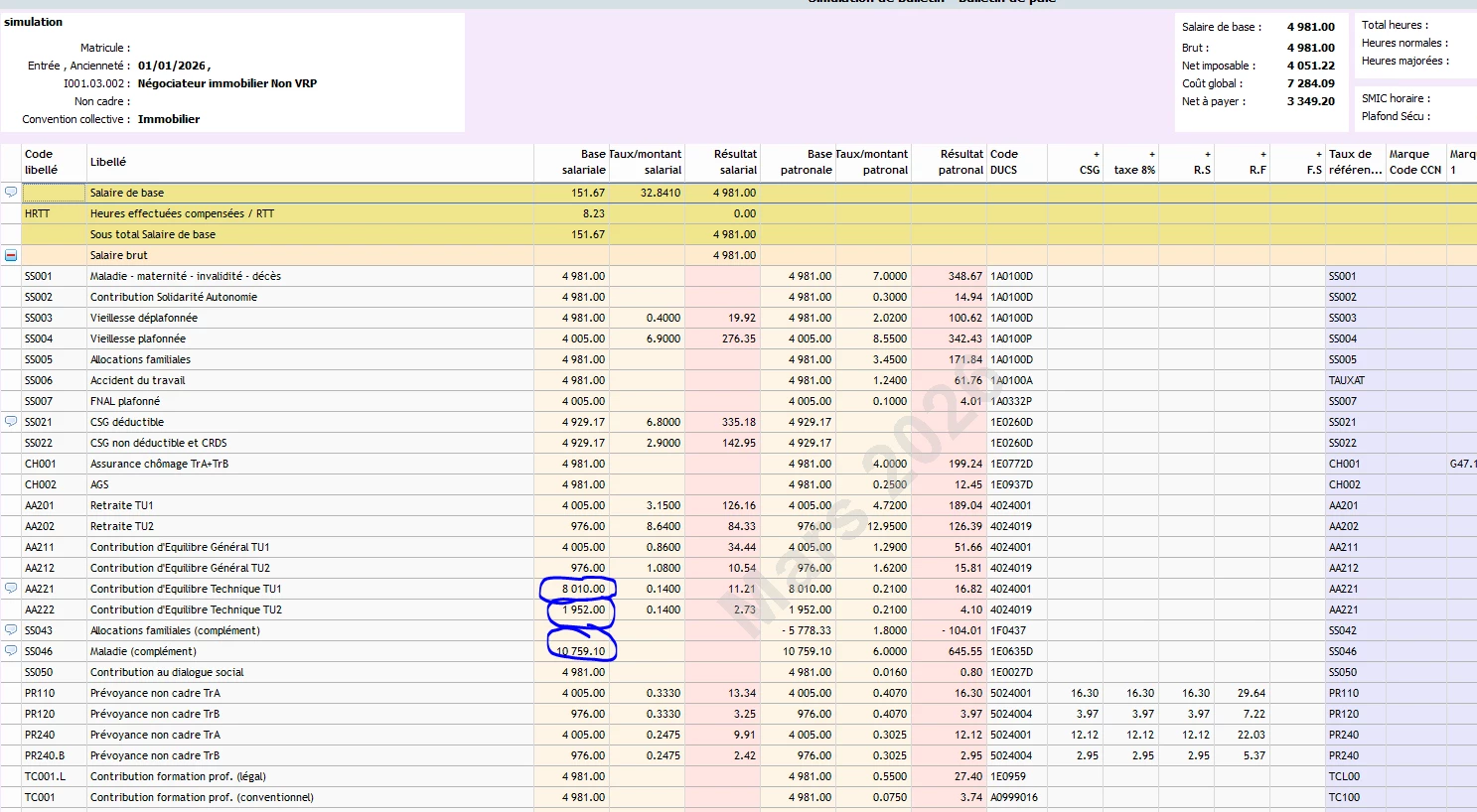Click the Code libellé column header
Screen dimensions: 1477x812
(x=41, y=162)
